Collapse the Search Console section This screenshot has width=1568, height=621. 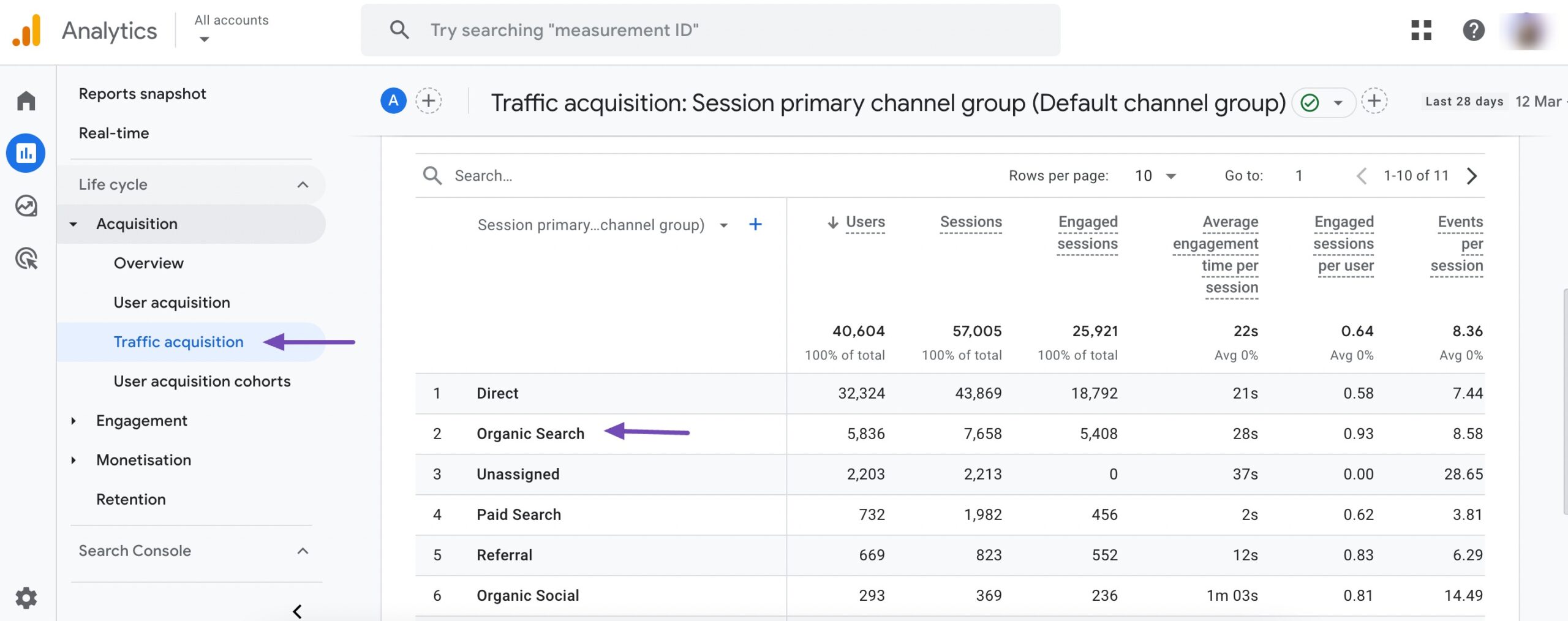303,551
